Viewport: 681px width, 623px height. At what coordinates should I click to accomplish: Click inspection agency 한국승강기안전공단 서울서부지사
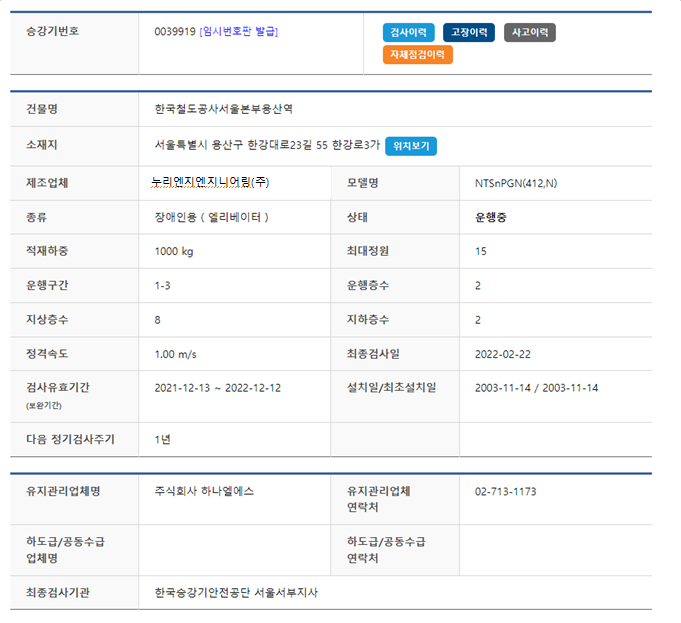pyautogui.click(x=236, y=593)
